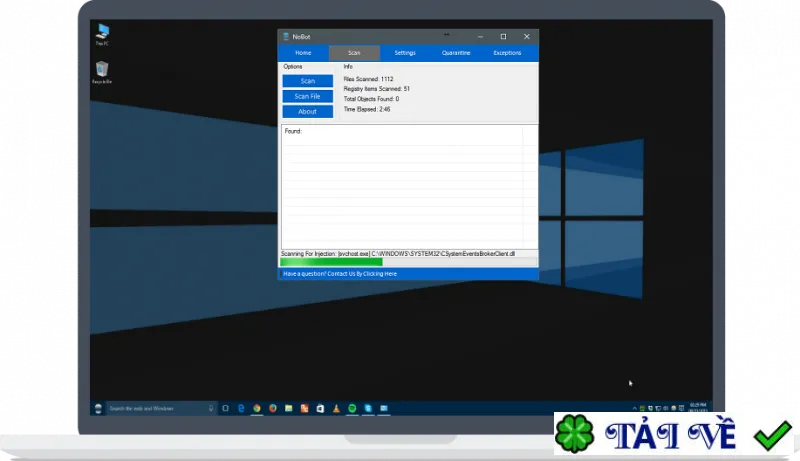Click the About button

coord(308,112)
